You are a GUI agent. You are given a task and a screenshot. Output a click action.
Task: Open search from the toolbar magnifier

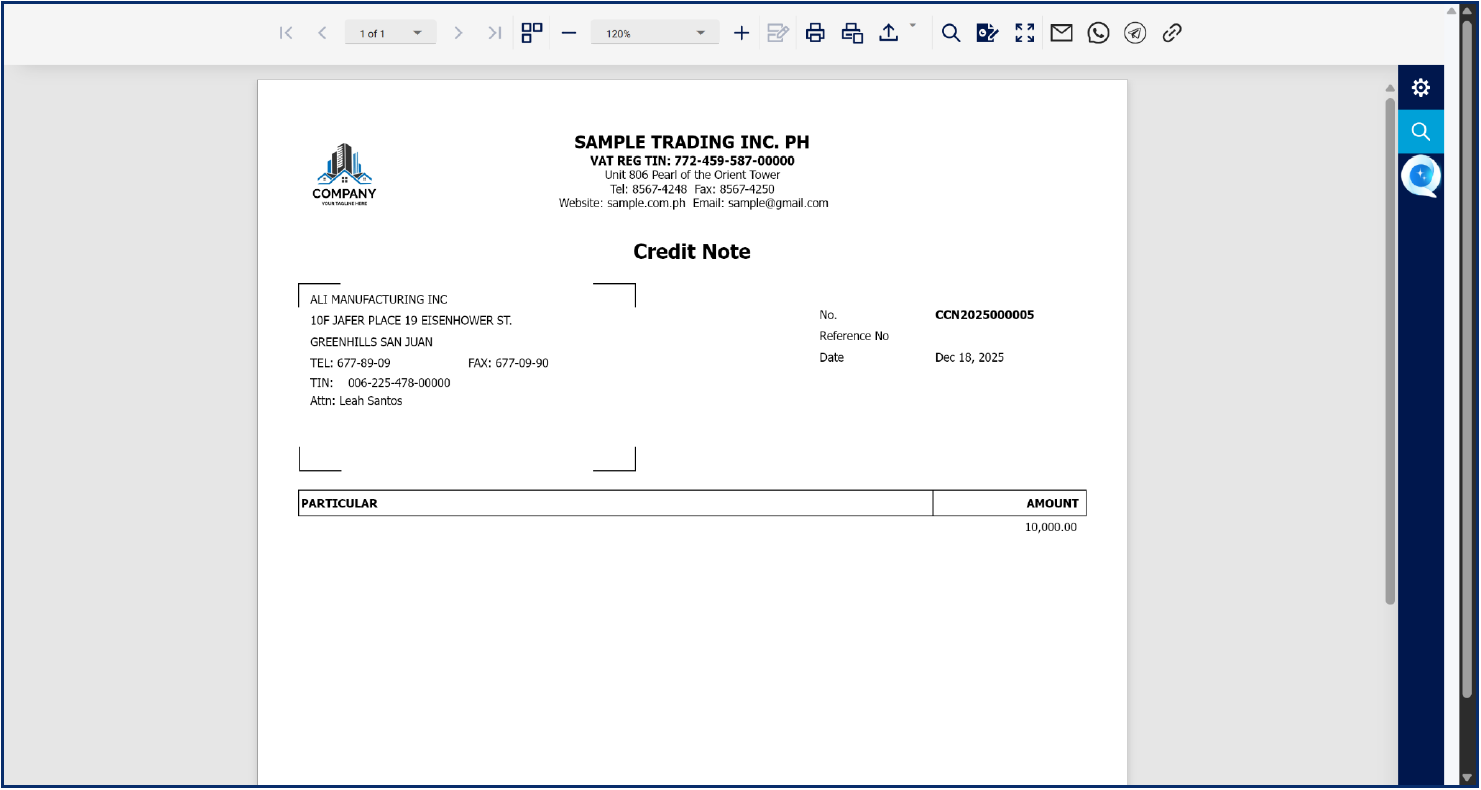pyautogui.click(x=951, y=33)
